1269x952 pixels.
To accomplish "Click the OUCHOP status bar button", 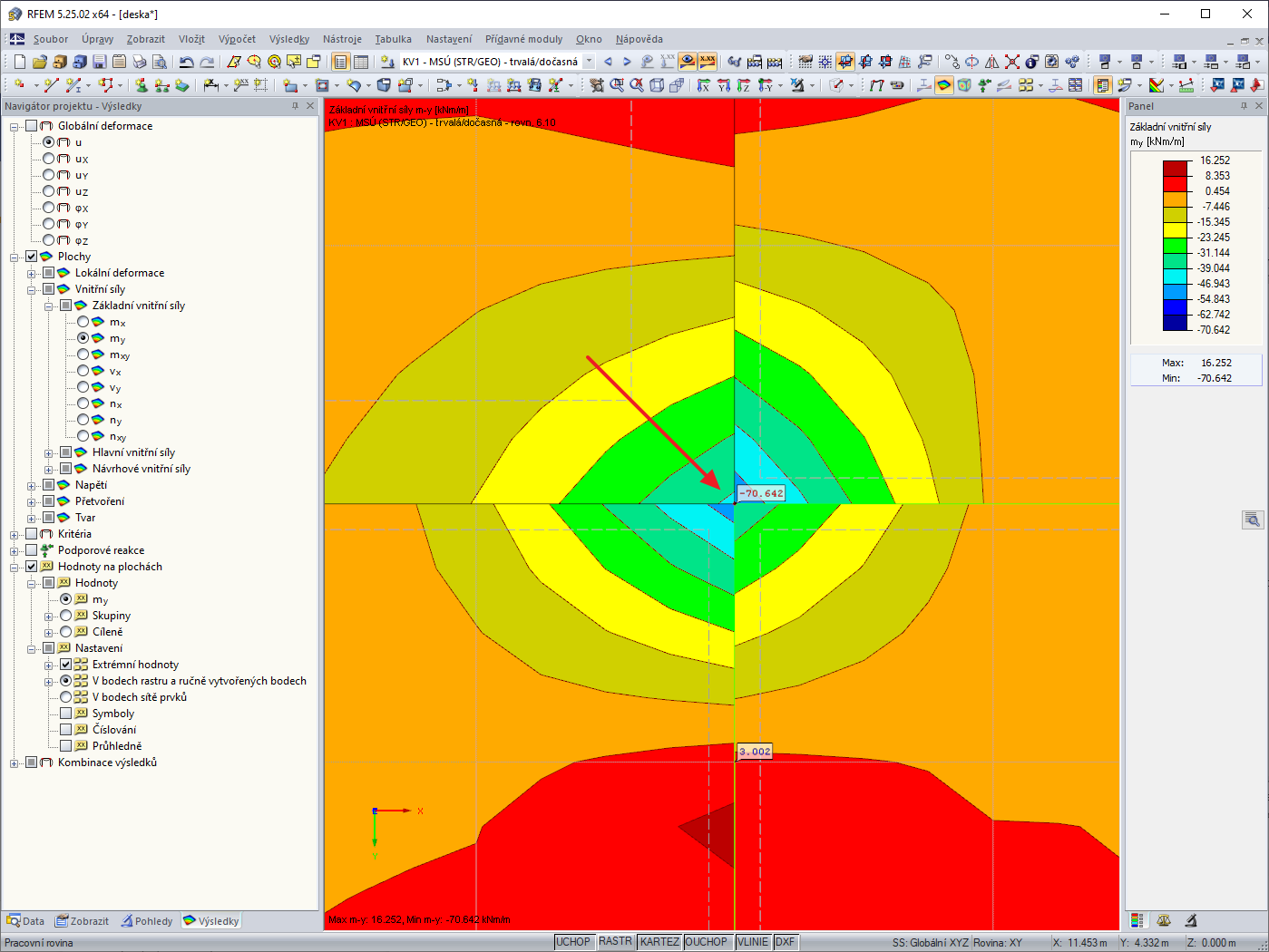I will tap(706, 942).
